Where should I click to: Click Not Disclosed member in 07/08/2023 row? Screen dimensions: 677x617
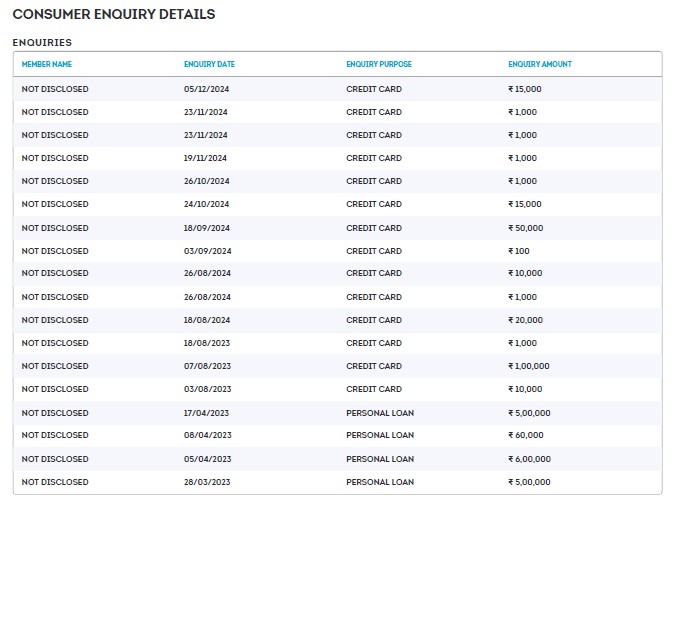(55, 366)
